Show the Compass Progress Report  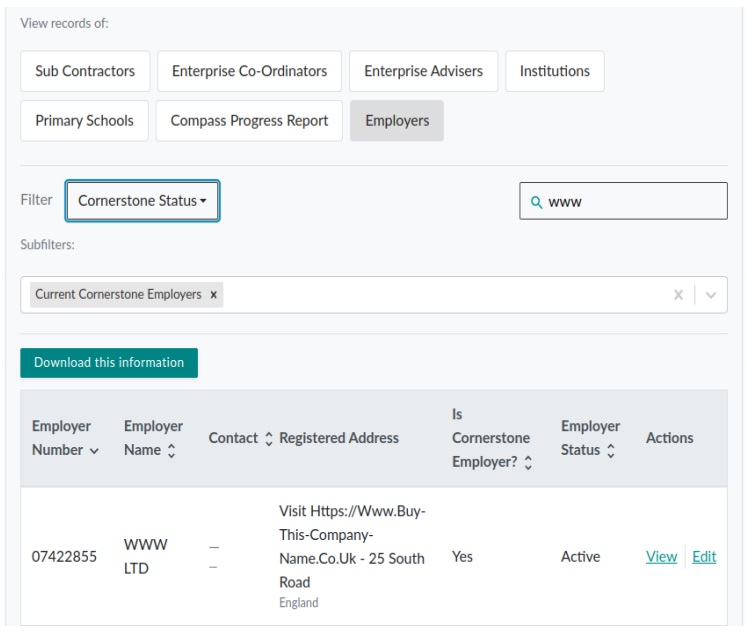(x=249, y=121)
